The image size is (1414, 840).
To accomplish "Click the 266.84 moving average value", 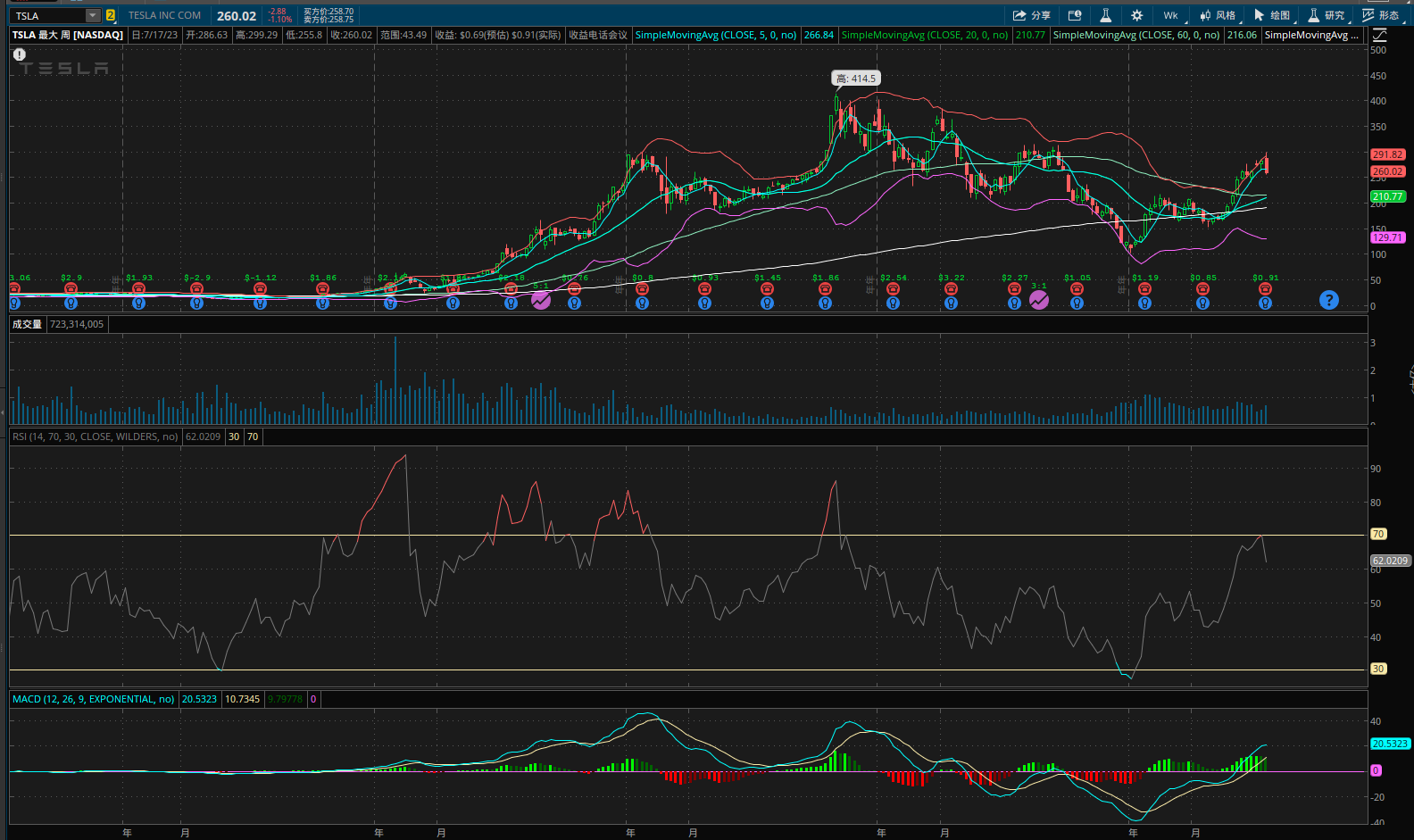I will point(819,35).
